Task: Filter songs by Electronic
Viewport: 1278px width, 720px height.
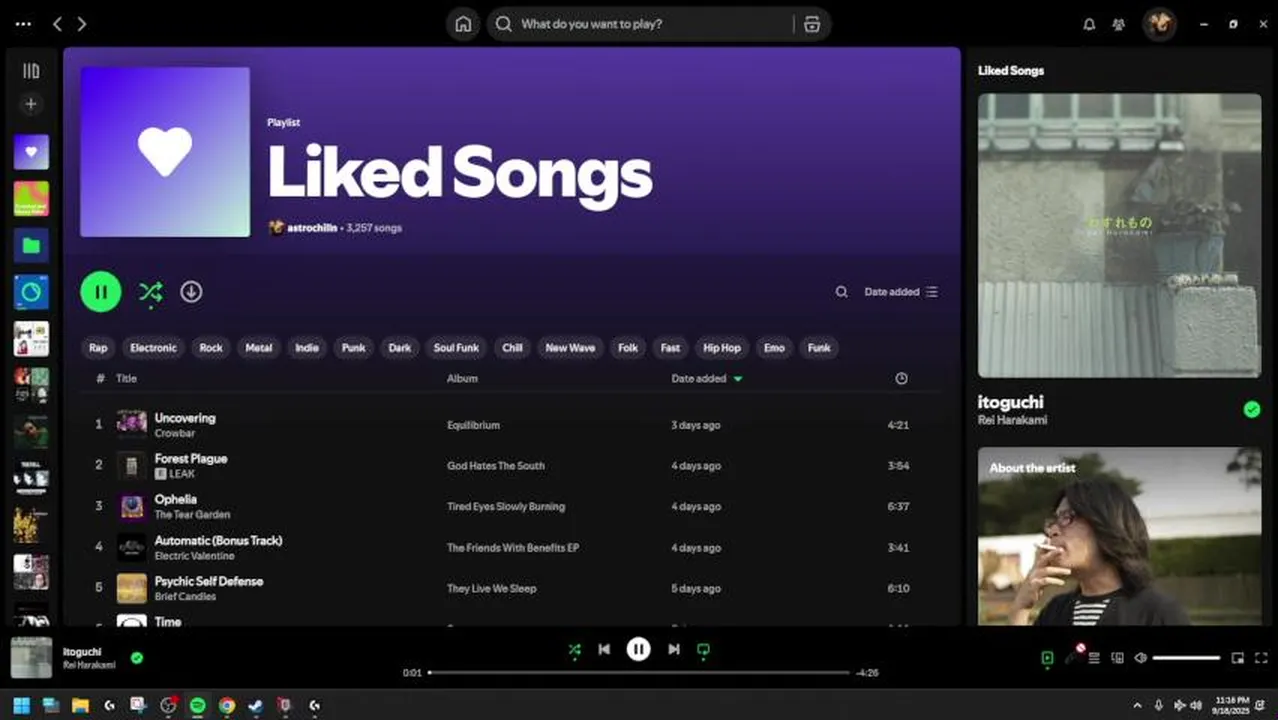Action: click(x=153, y=348)
